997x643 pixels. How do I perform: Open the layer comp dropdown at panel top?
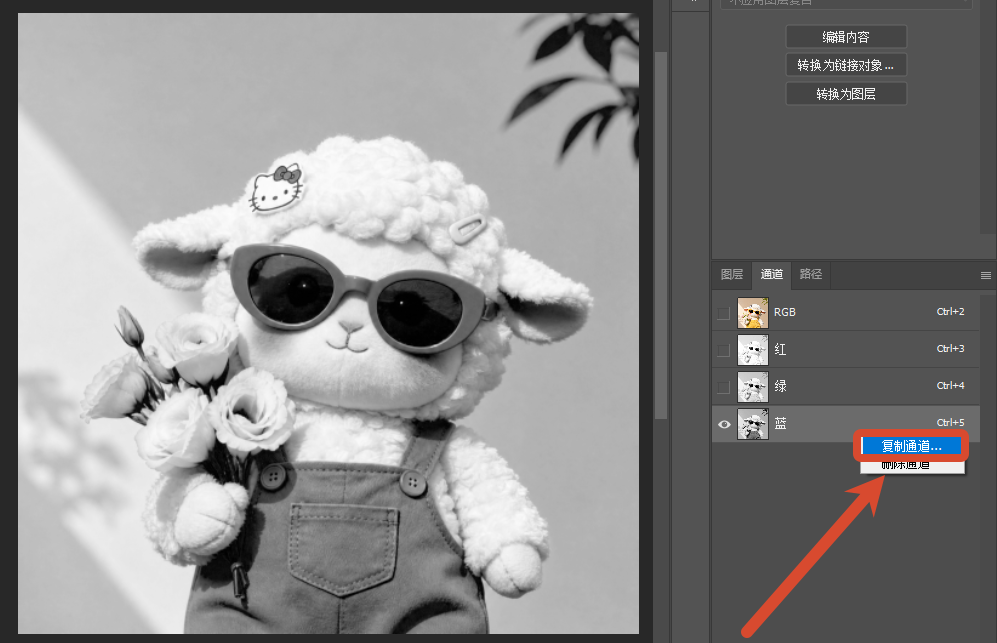(x=846, y=4)
